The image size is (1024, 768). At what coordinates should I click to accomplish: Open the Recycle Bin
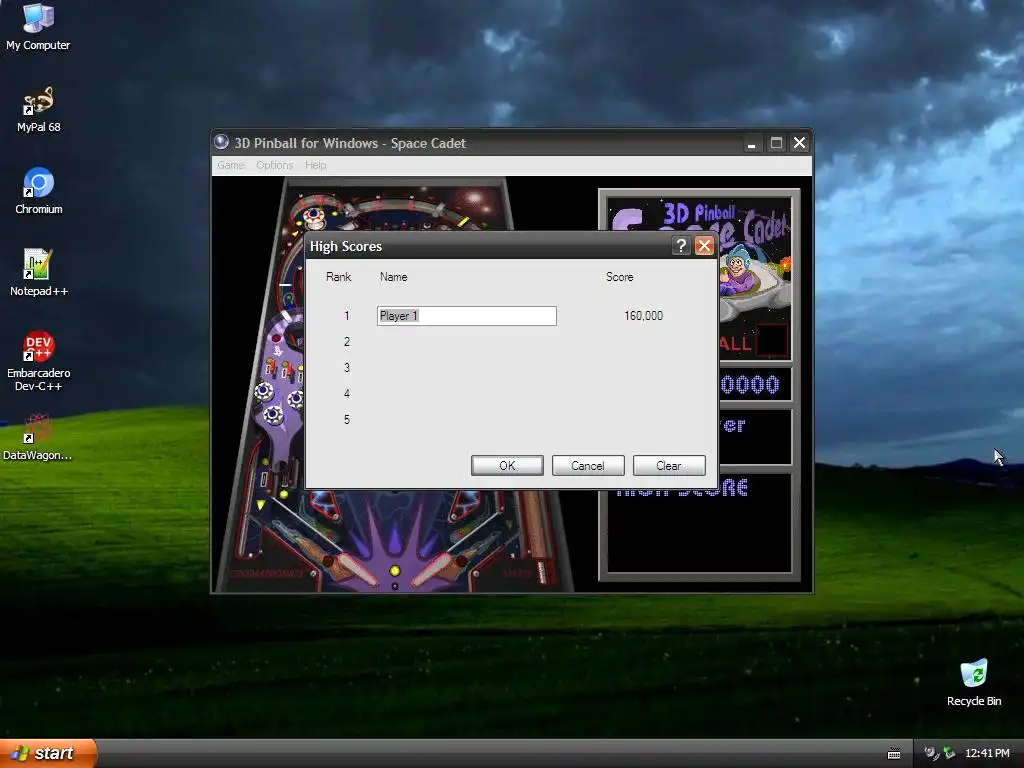click(x=974, y=682)
